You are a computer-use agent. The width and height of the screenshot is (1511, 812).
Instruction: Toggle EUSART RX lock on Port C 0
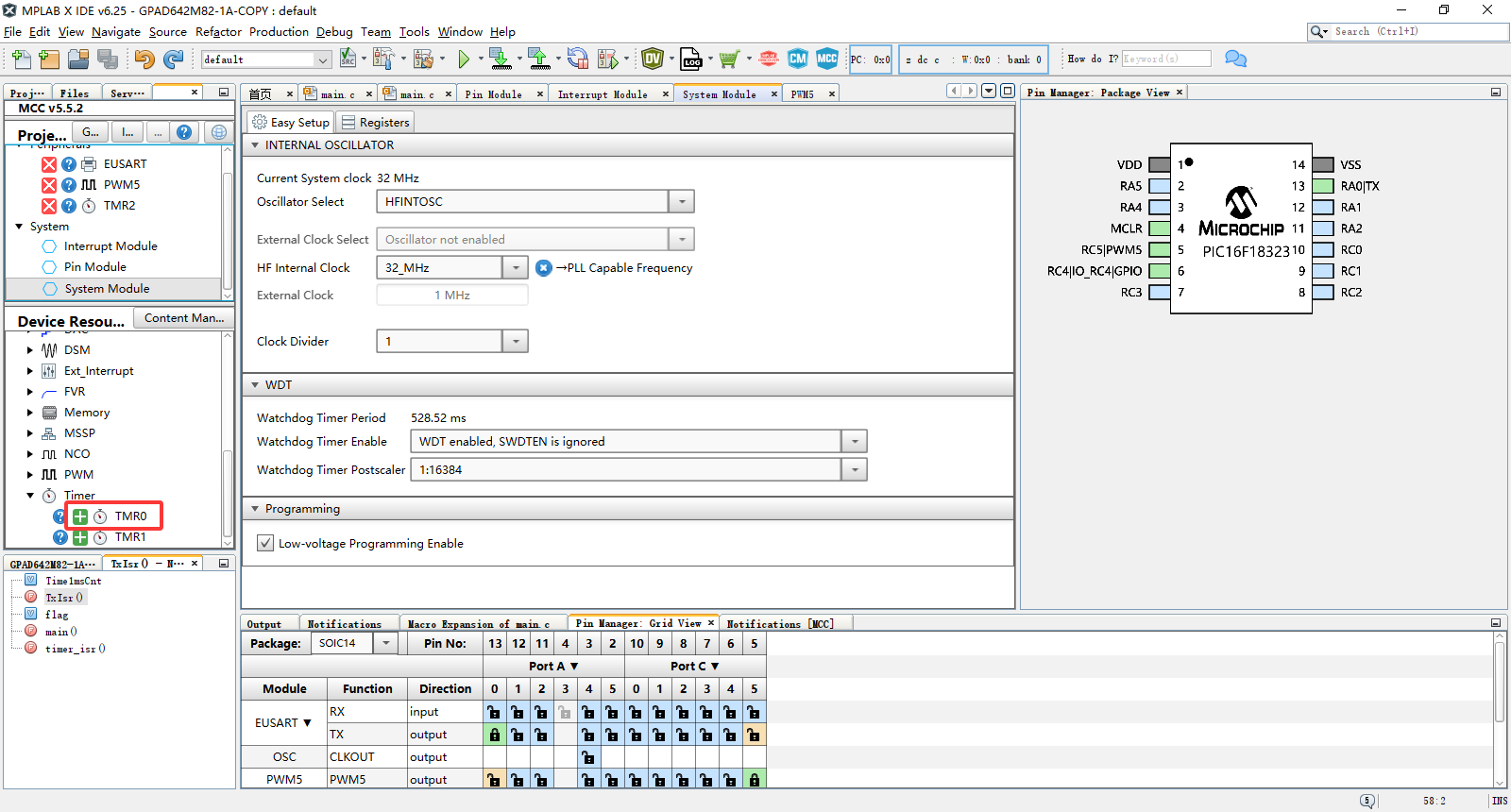(636, 712)
